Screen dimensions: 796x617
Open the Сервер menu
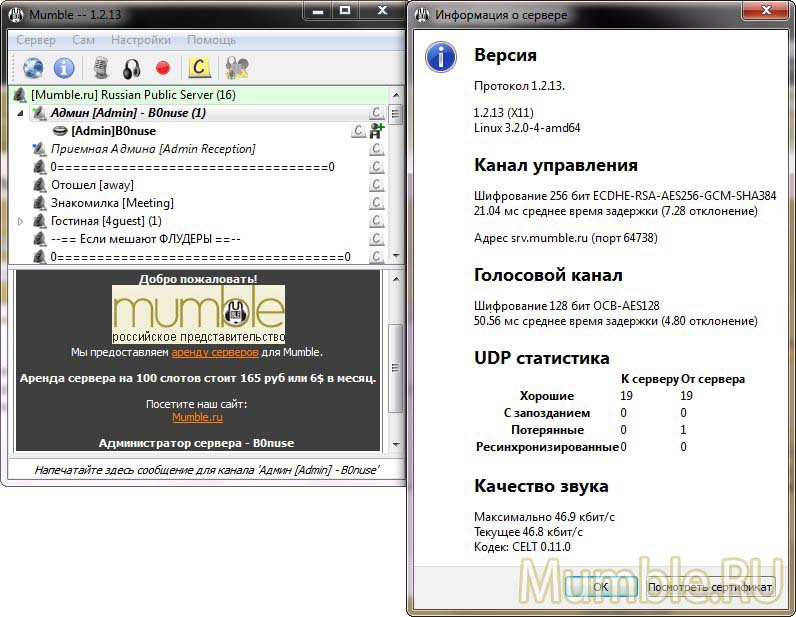pos(36,40)
